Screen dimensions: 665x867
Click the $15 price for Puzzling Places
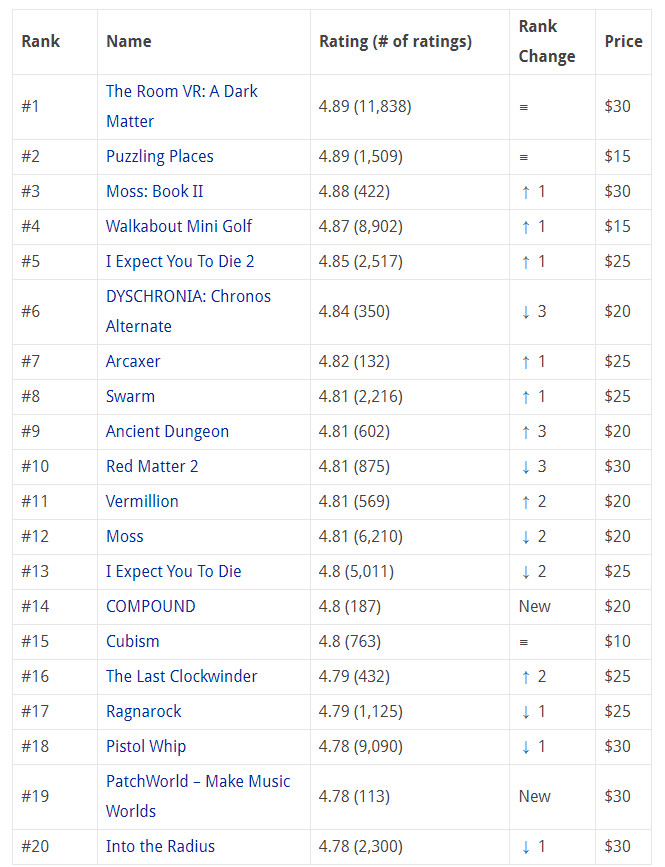(617, 156)
